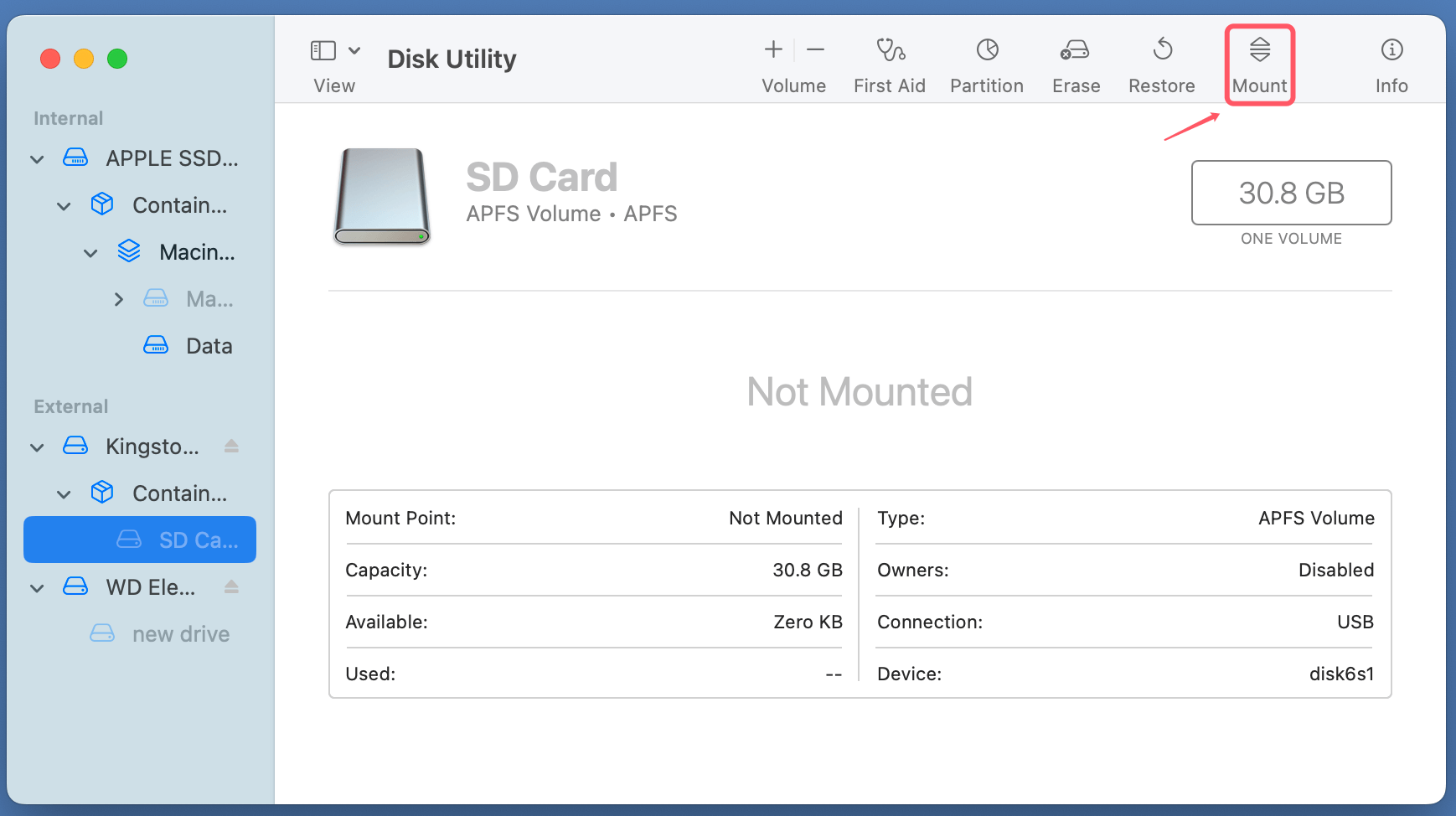Open the Partition tool

click(x=986, y=63)
